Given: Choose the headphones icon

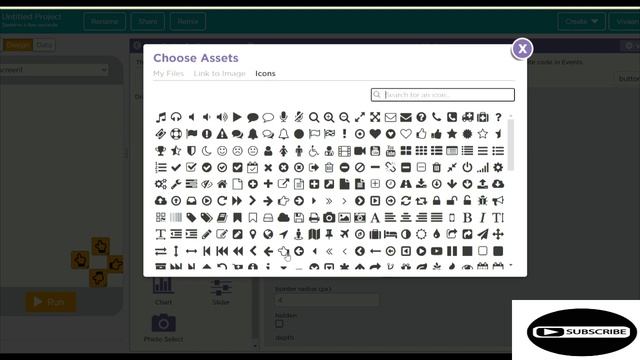Looking at the screenshot, I should click(176, 118).
